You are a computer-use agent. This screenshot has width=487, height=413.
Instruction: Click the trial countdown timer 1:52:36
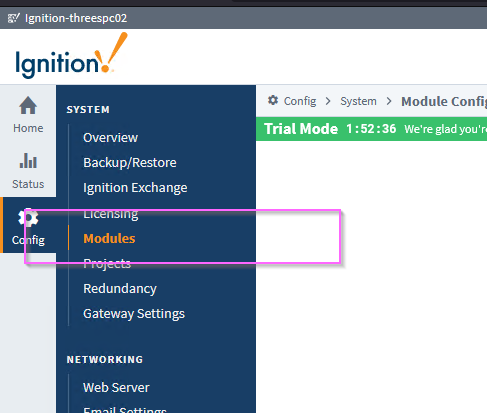pyautogui.click(x=371, y=129)
